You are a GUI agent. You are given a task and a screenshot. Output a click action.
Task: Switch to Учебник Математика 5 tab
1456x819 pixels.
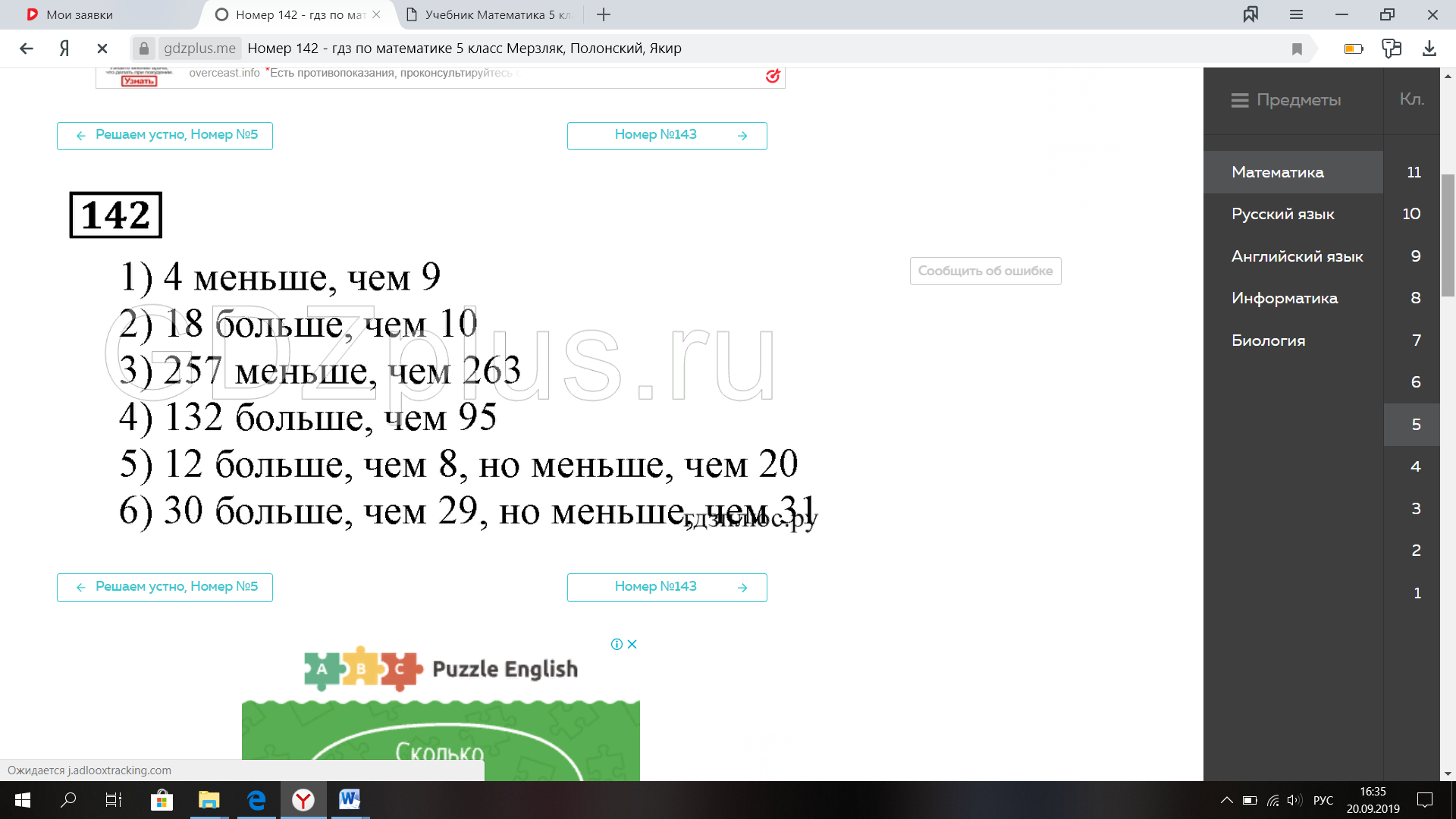489,14
